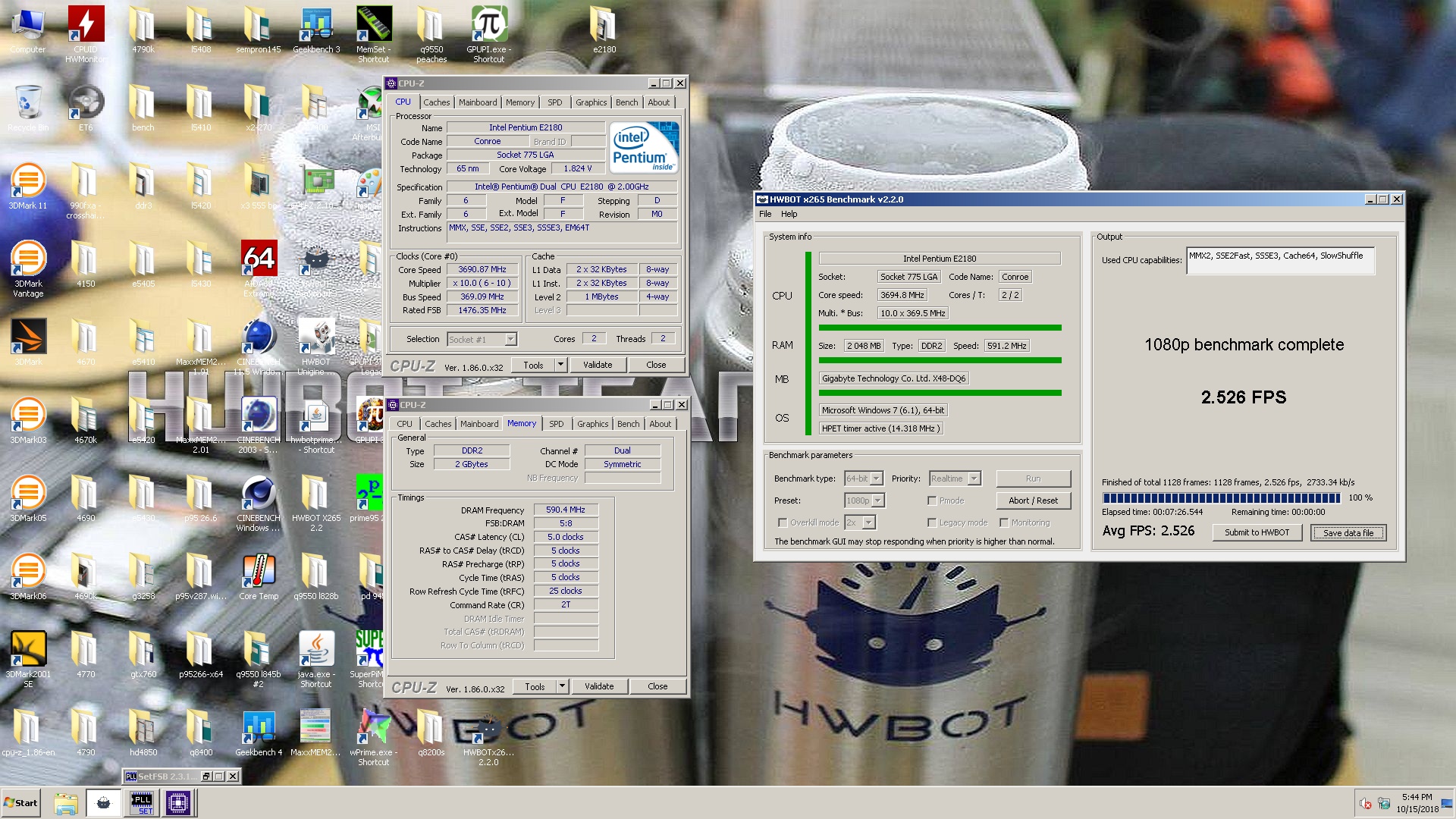Screen dimensions: 1456x819
Task: Open the CPUID HWMonitor desktop icon
Action: coord(86,34)
